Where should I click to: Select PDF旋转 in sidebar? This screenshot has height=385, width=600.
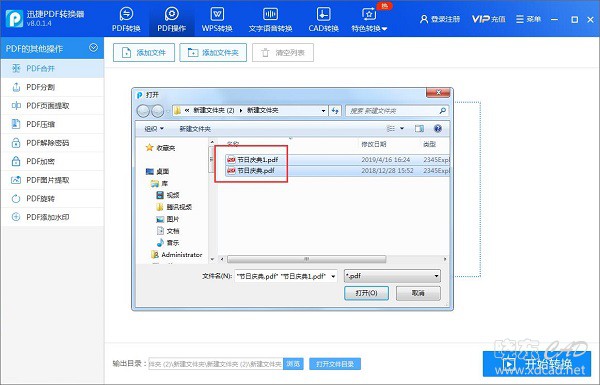click(x=52, y=199)
